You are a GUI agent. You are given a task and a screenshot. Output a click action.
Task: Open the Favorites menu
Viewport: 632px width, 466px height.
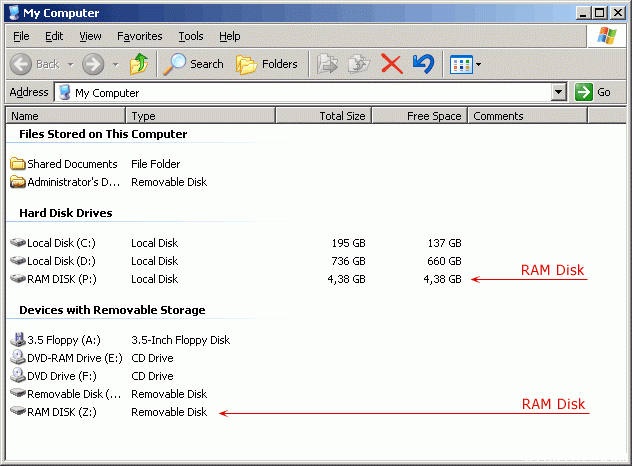coord(139,36)
